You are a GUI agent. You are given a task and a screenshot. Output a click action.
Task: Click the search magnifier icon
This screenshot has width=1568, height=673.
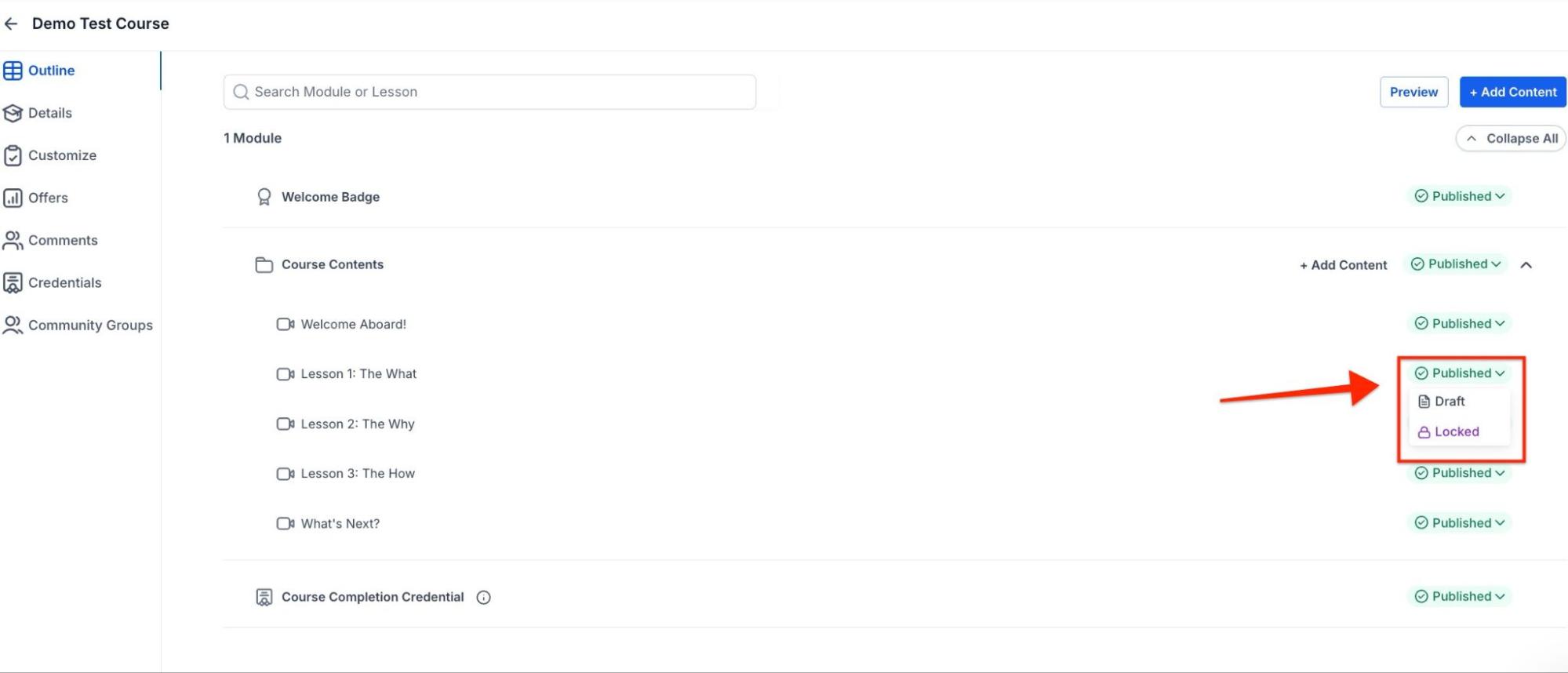coord(241,93)
